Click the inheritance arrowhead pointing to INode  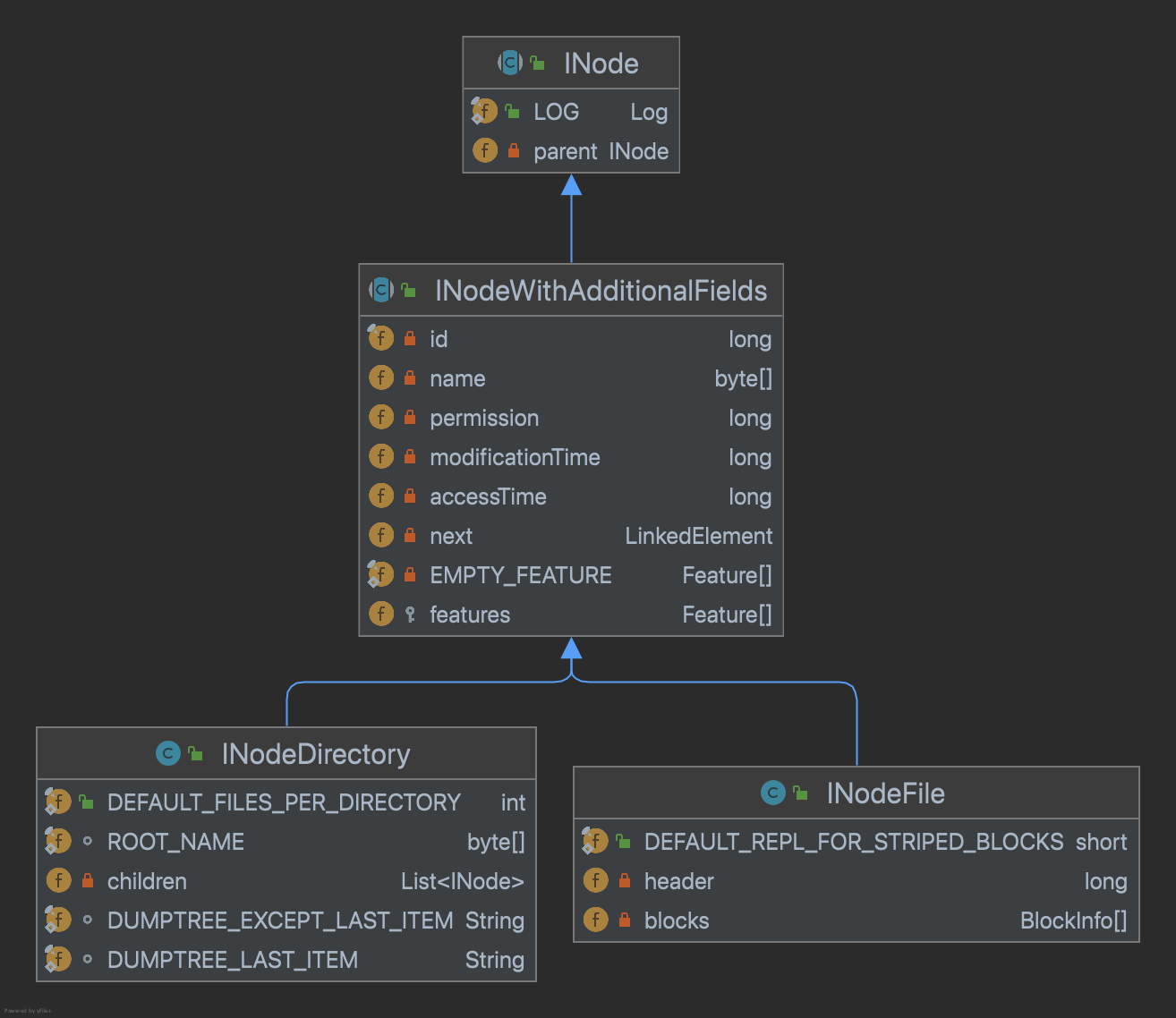tap(571, 185)
